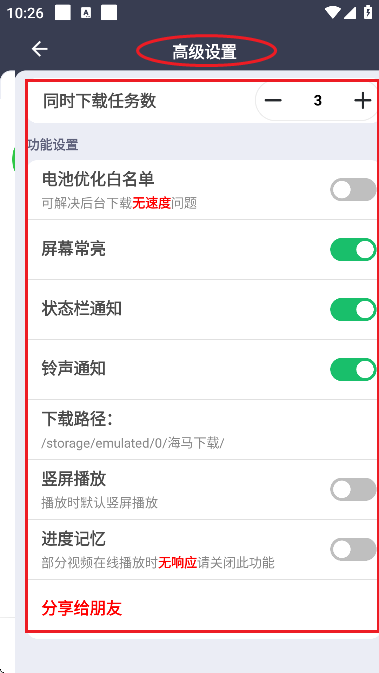Tap the cellular signal icon
Image resolution: width=379 pixels, height=673 pixels.
pos(350,13)
